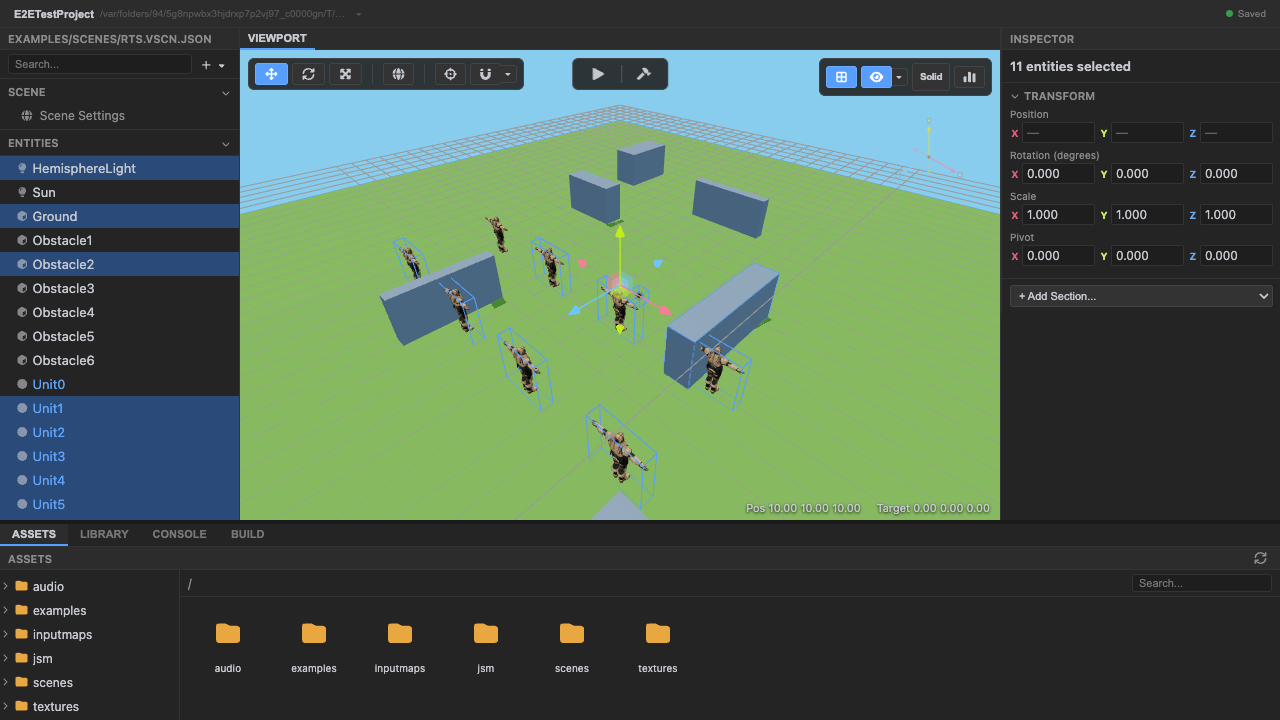This screenshot has width=1280, height=720.
Task: Collapse the Transform section
Action: [x=1015, y=96]
